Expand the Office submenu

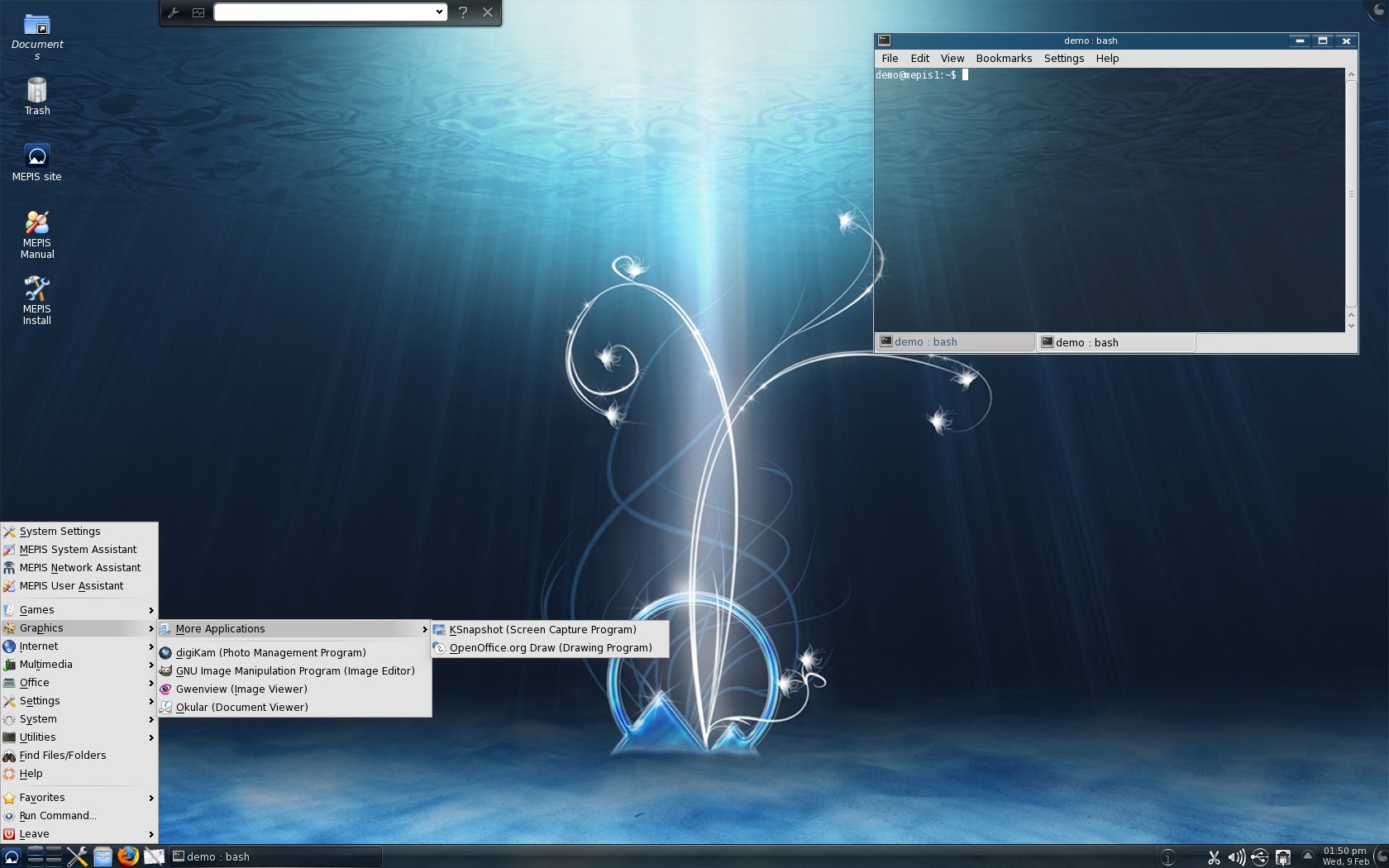coord(79,683)
